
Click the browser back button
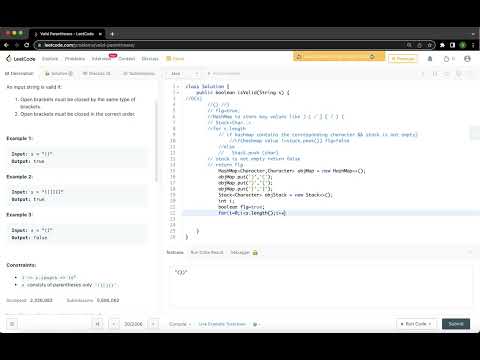tap(6, 45)
